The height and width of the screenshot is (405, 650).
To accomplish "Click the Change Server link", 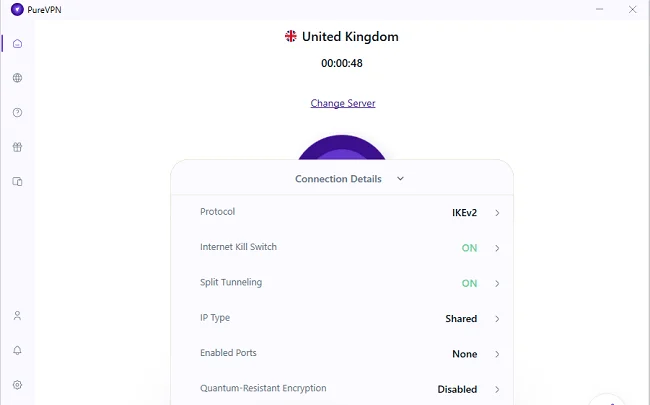I will [343, 103].
